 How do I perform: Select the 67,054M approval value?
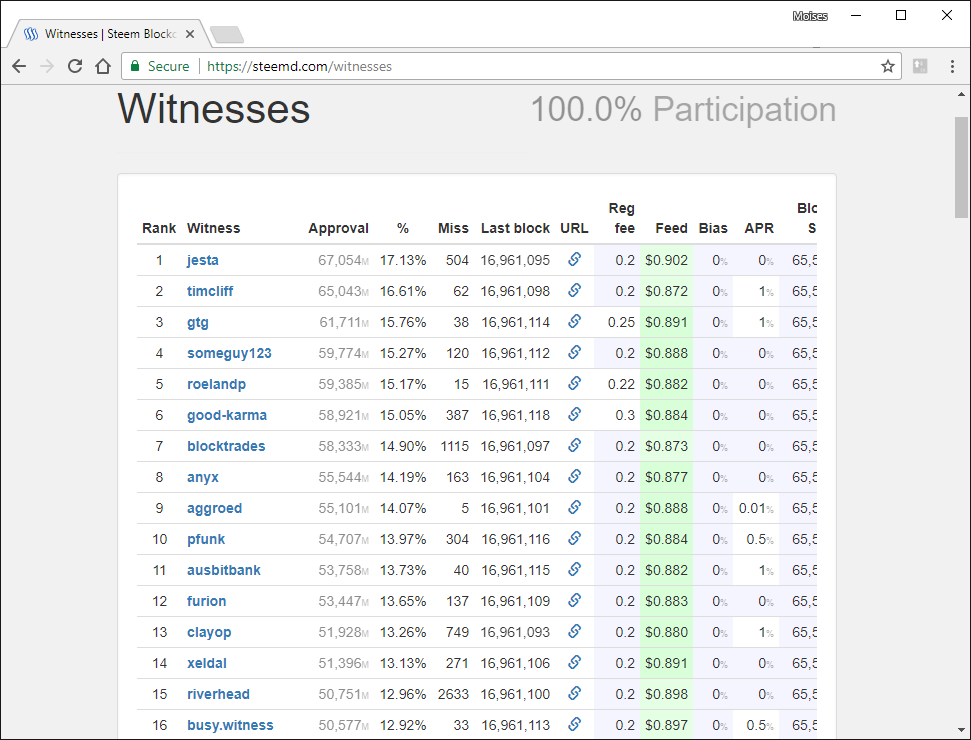(344, 260)
